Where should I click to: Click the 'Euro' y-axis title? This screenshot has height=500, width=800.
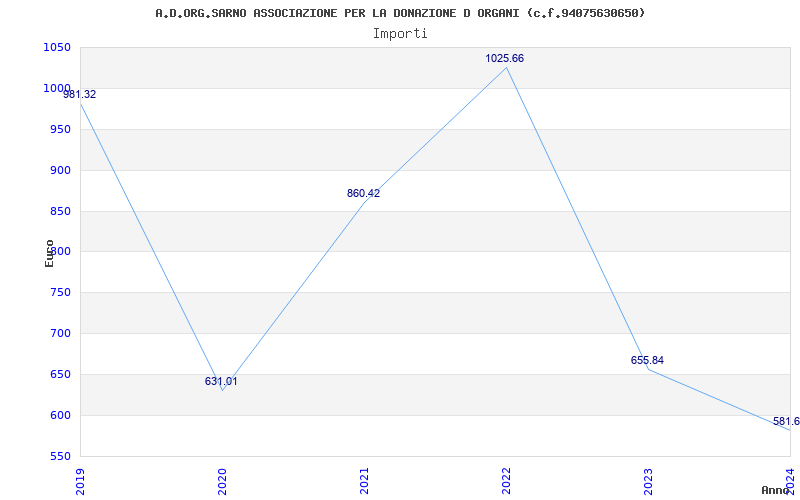point(49,253)
